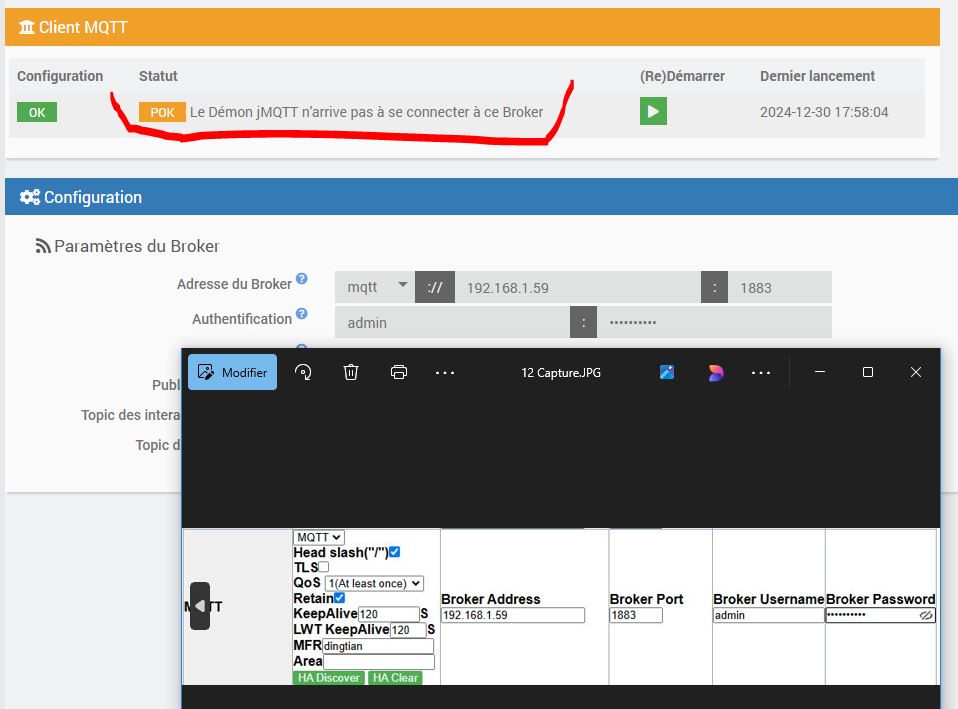This screenshot has height=709, width=958.
Task: Open the colorful Designer app icon
Action: pos(715,372)
